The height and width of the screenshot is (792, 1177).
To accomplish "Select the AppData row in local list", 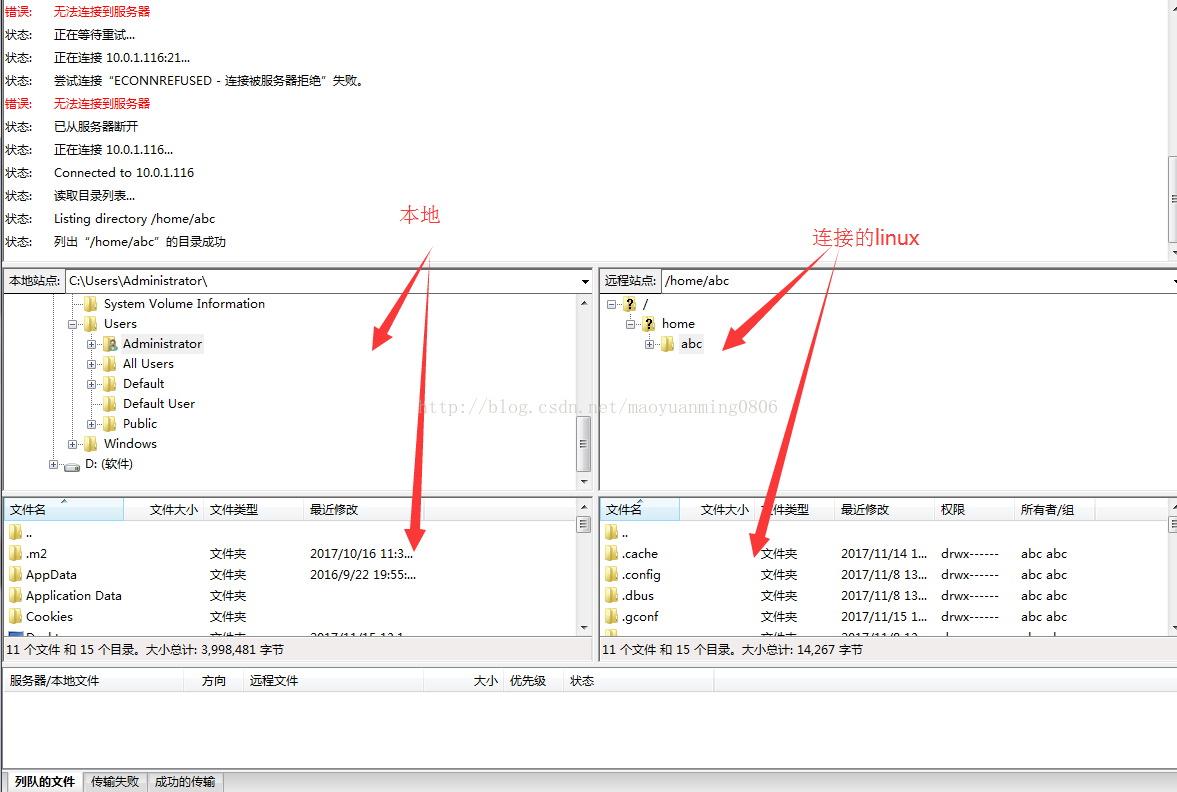I will (x=290, y=574).
